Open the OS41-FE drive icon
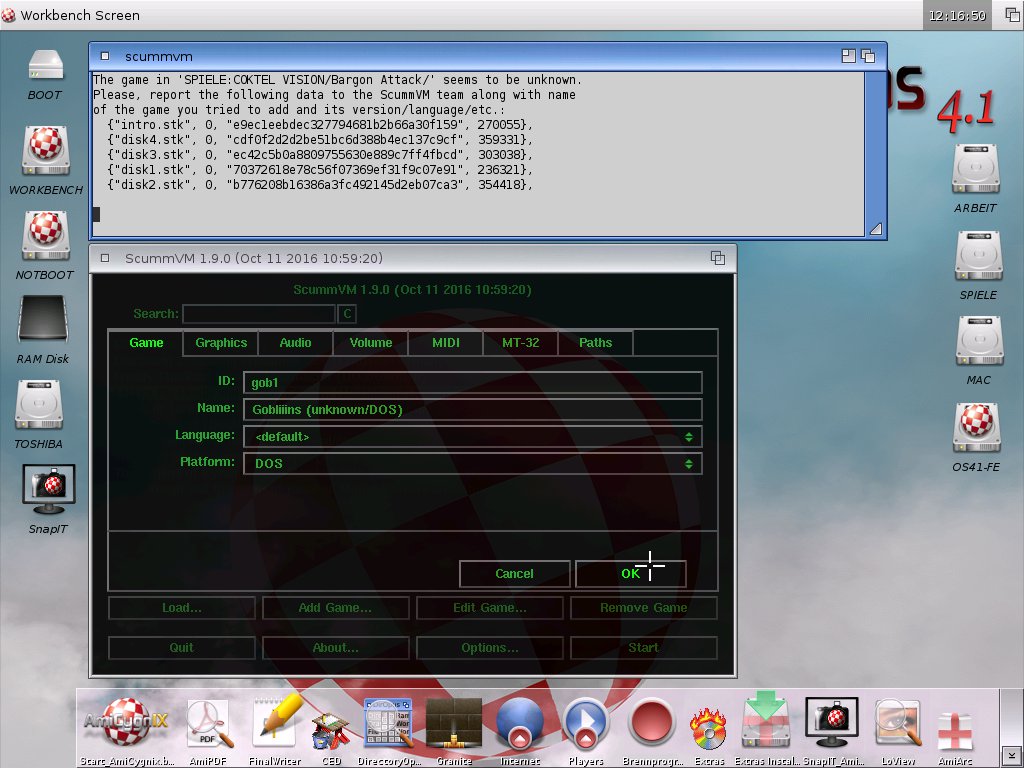This screenshot has width=1024, height=768. (976, 428)
